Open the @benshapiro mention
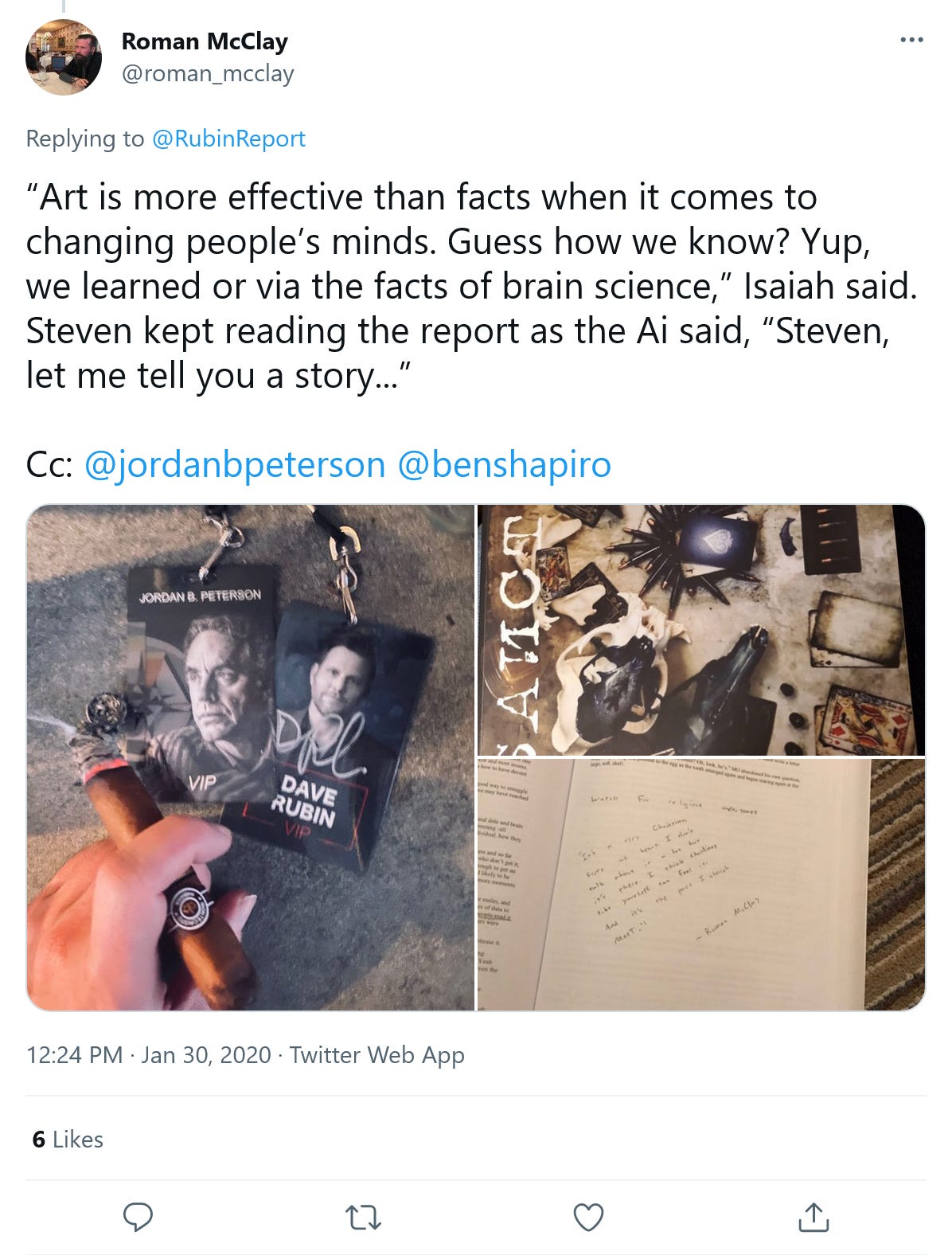The width and height of the screenshot is (952, 1255). pos(504,464)
